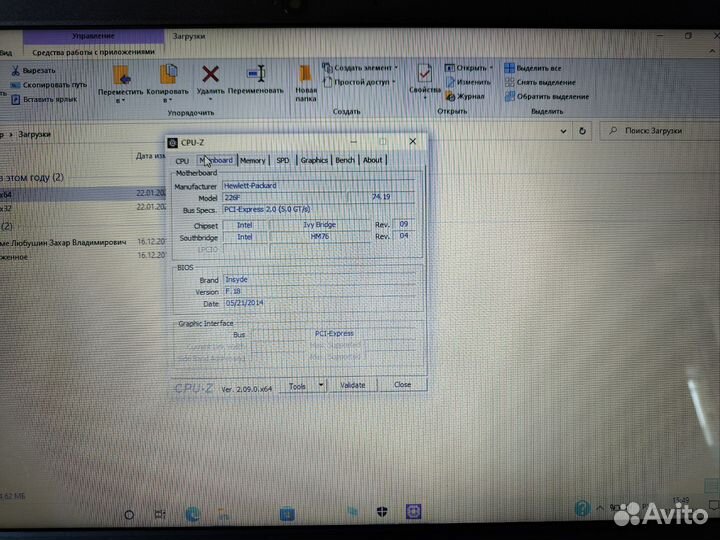Click Выделить все in the ribbon
Viewport: 720px width, 540px height.
(x=533, y=68)
